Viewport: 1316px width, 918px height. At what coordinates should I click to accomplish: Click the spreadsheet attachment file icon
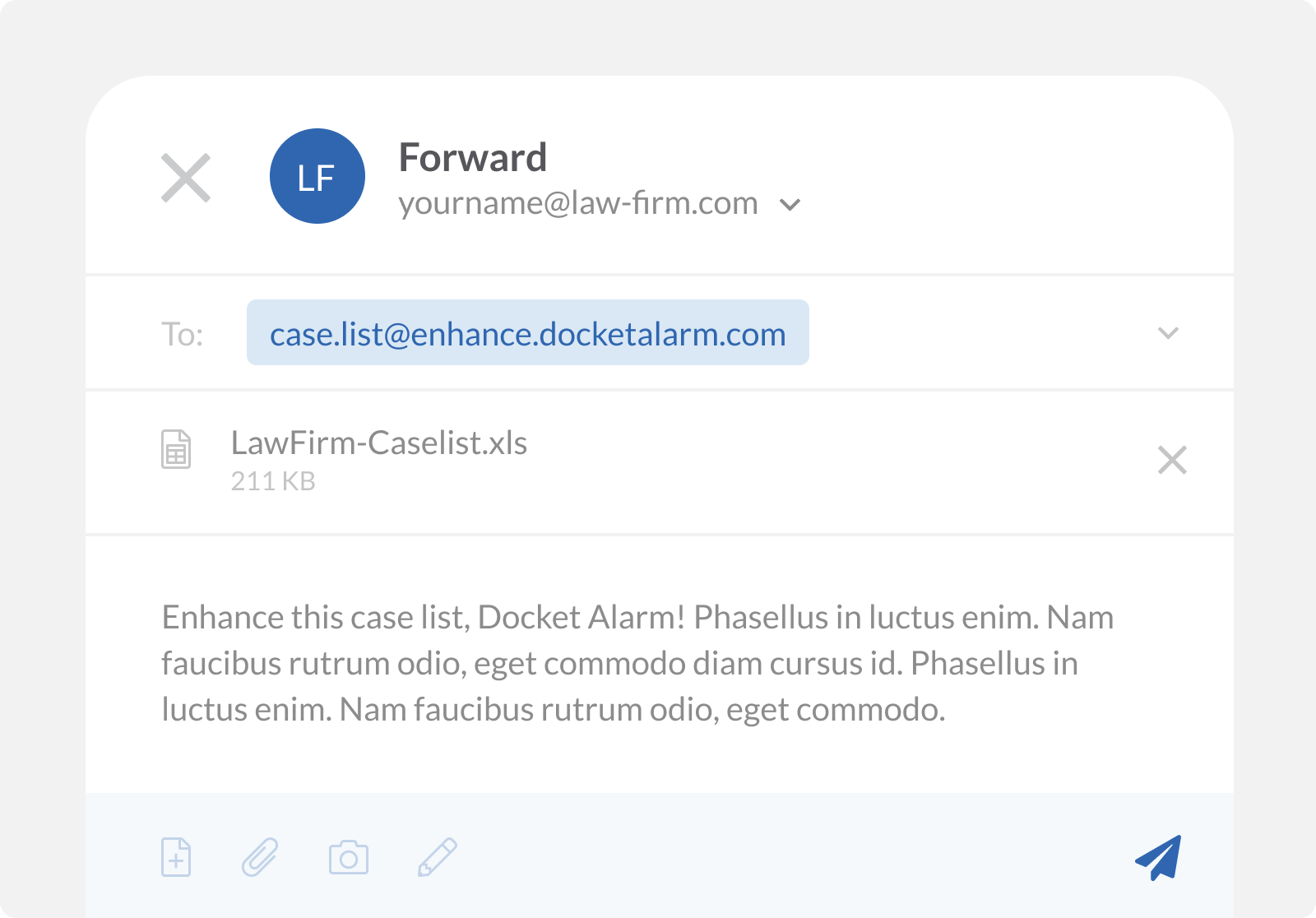[x=176, y=449]
